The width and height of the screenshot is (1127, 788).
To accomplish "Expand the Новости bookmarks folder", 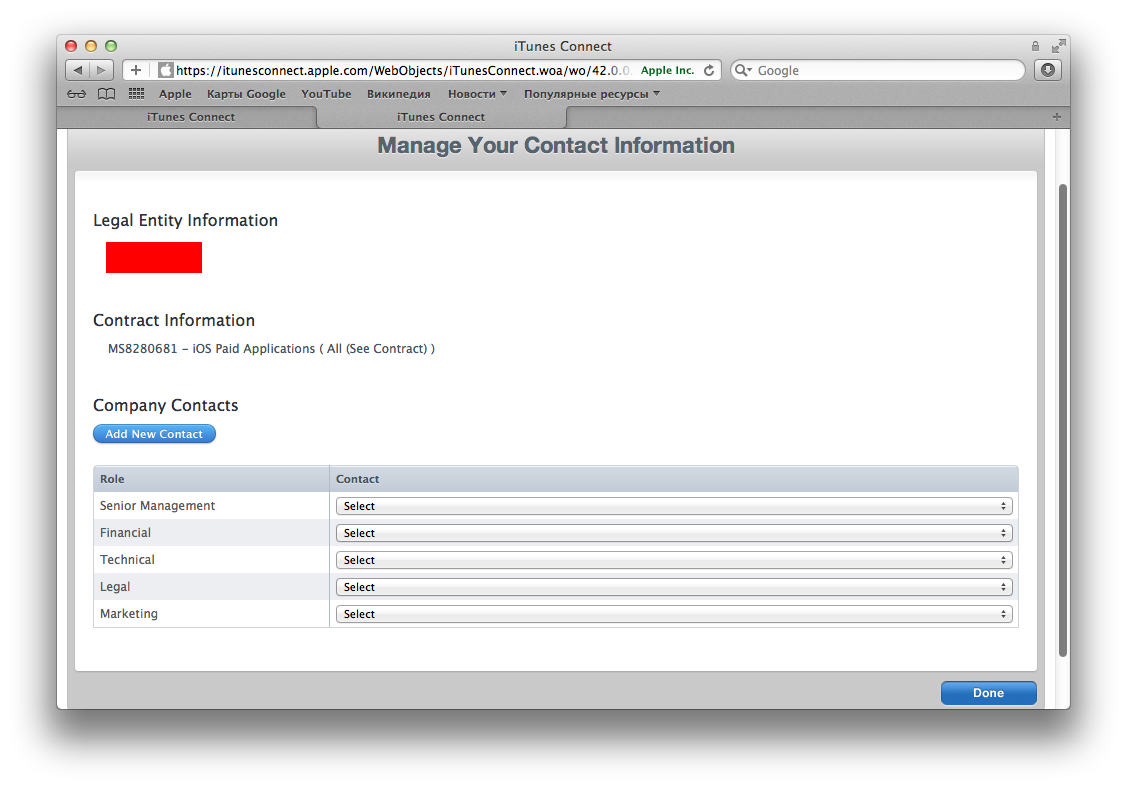I will 477,93.
